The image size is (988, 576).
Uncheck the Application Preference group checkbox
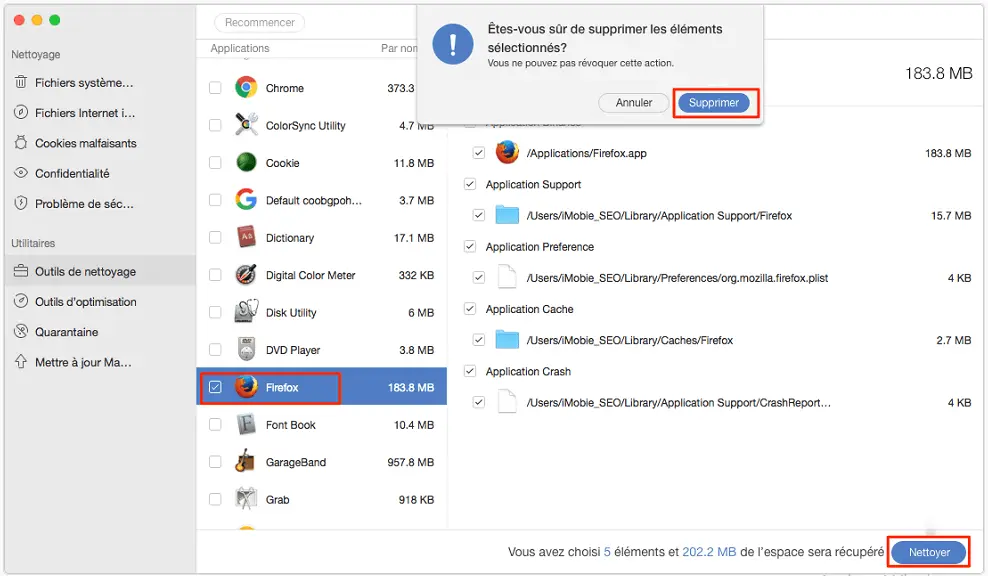coord(469,246)
